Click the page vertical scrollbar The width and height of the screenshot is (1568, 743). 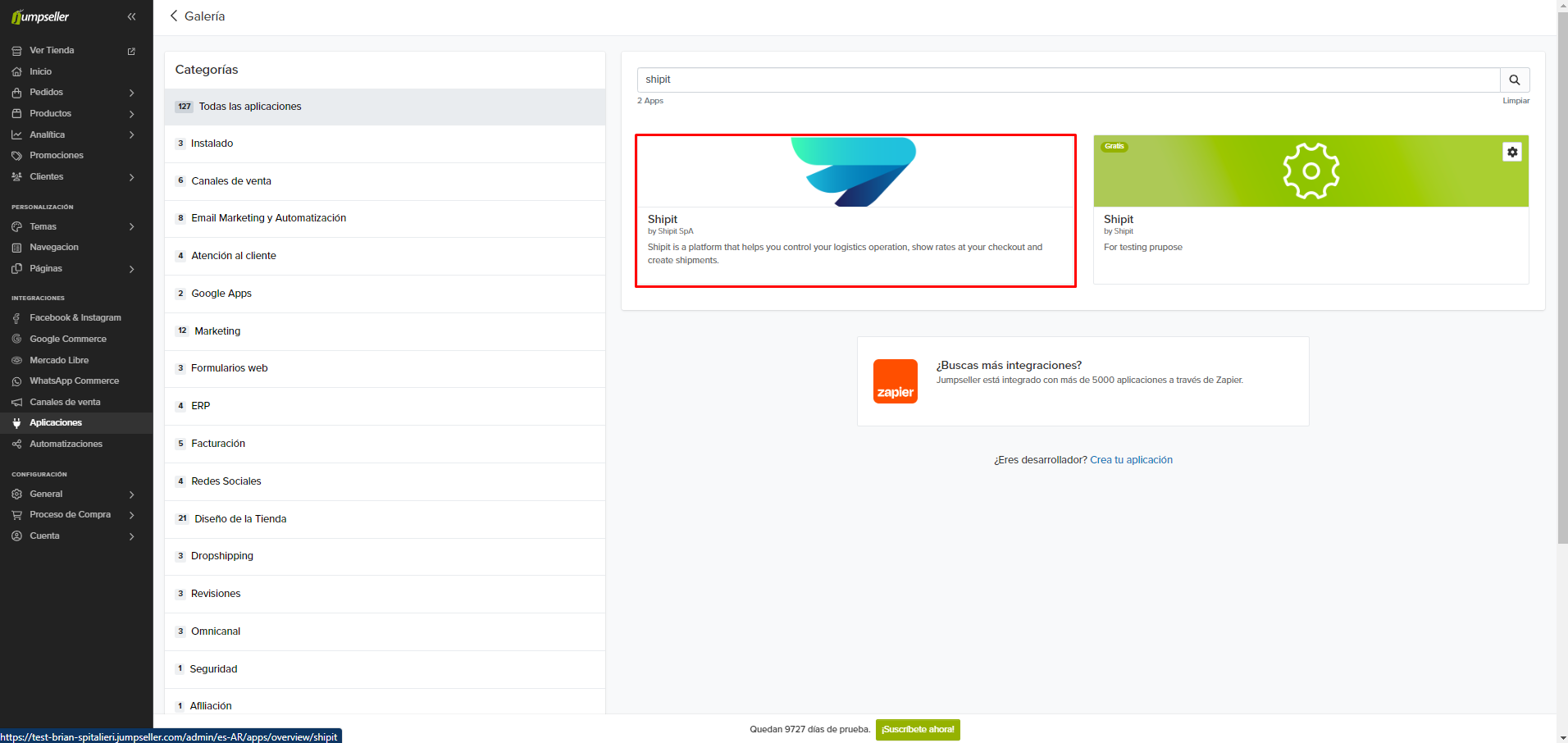click(x=1562, y=279)
